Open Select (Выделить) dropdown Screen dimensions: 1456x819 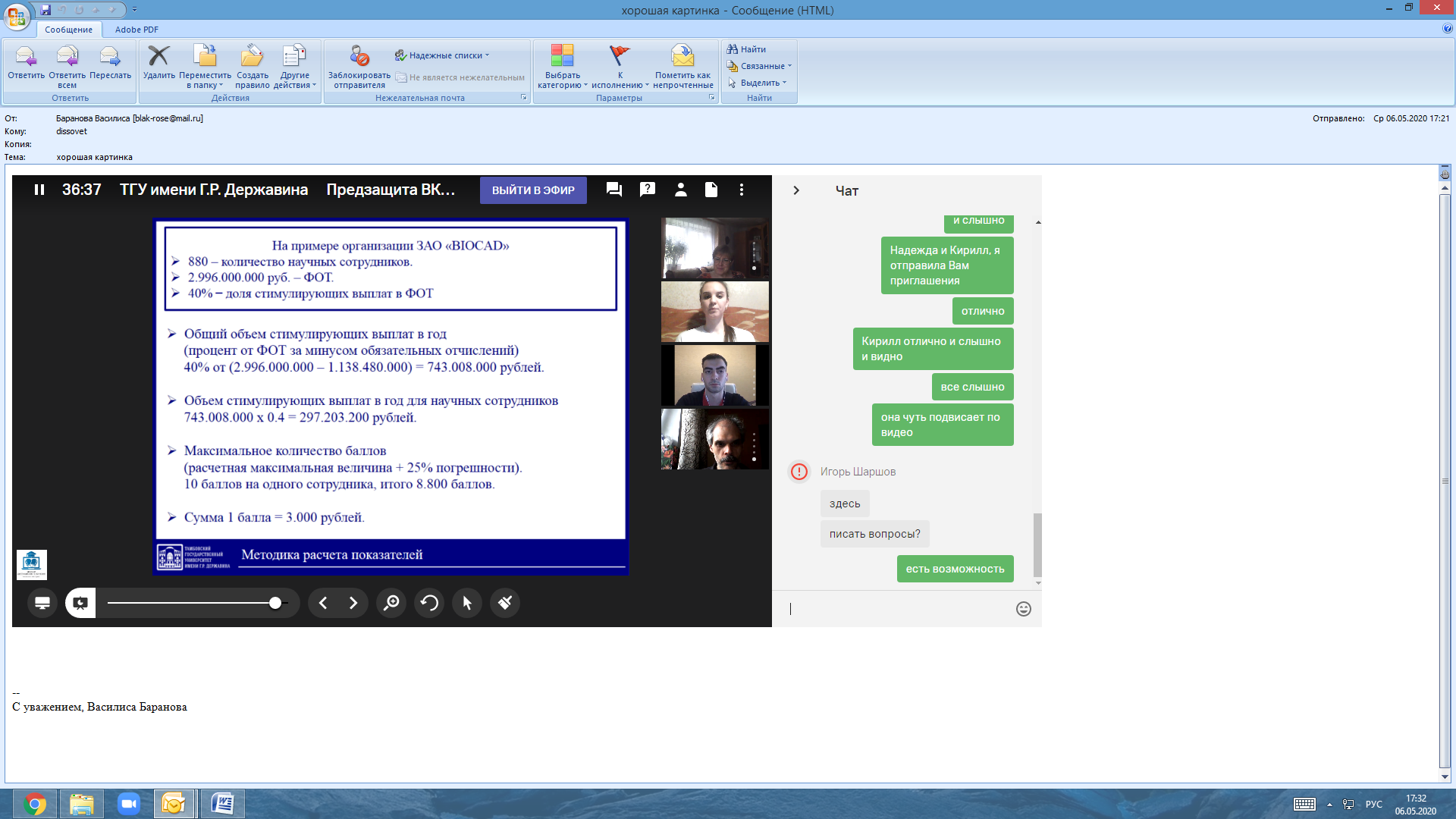tap(757, 83)
